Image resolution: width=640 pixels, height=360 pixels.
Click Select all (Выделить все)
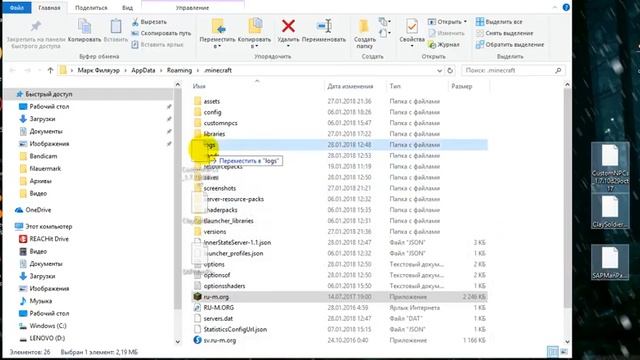coord(499,22)
